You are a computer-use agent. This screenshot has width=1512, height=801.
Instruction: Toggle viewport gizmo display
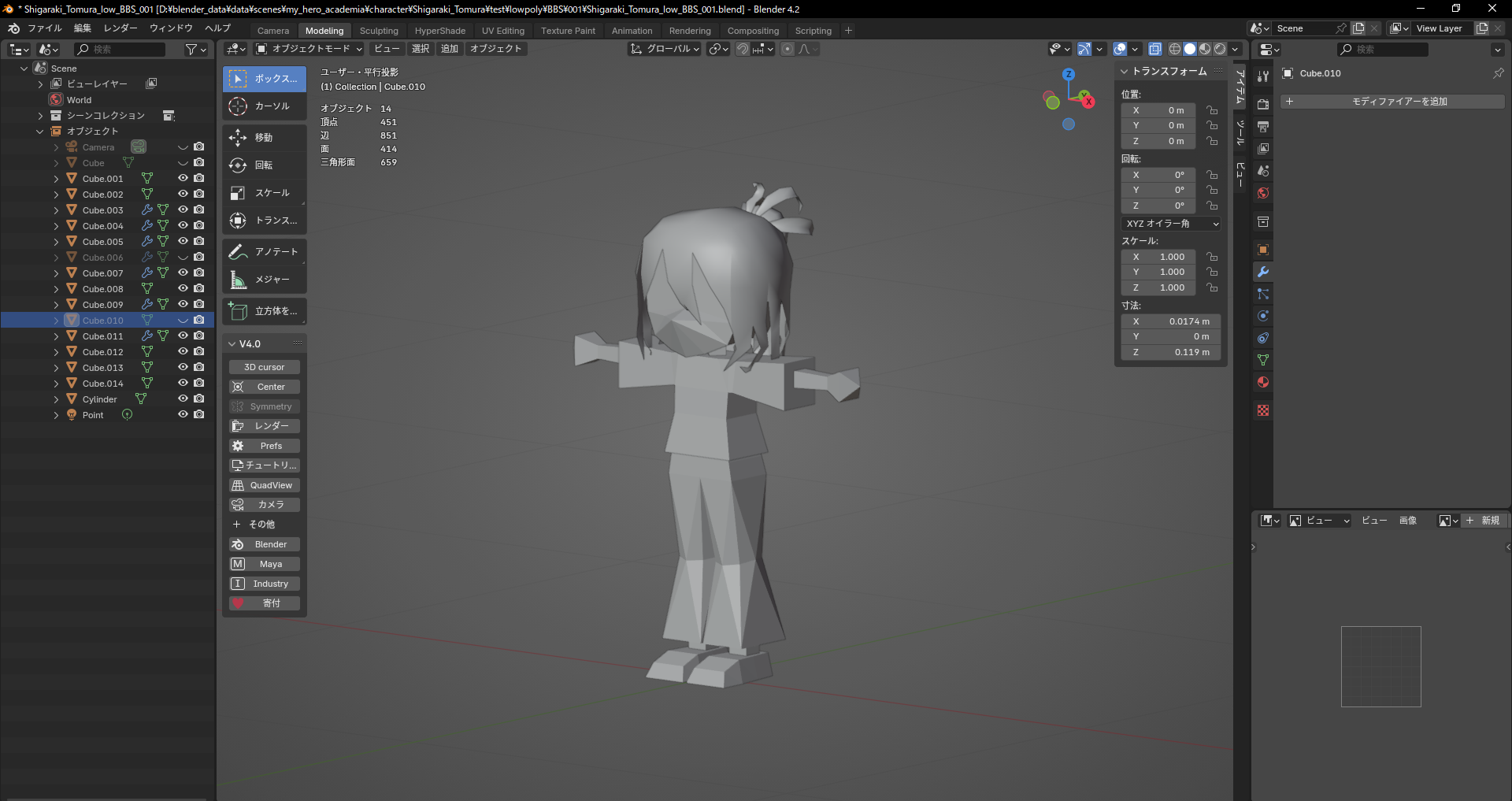click(x=1084, y=49)
